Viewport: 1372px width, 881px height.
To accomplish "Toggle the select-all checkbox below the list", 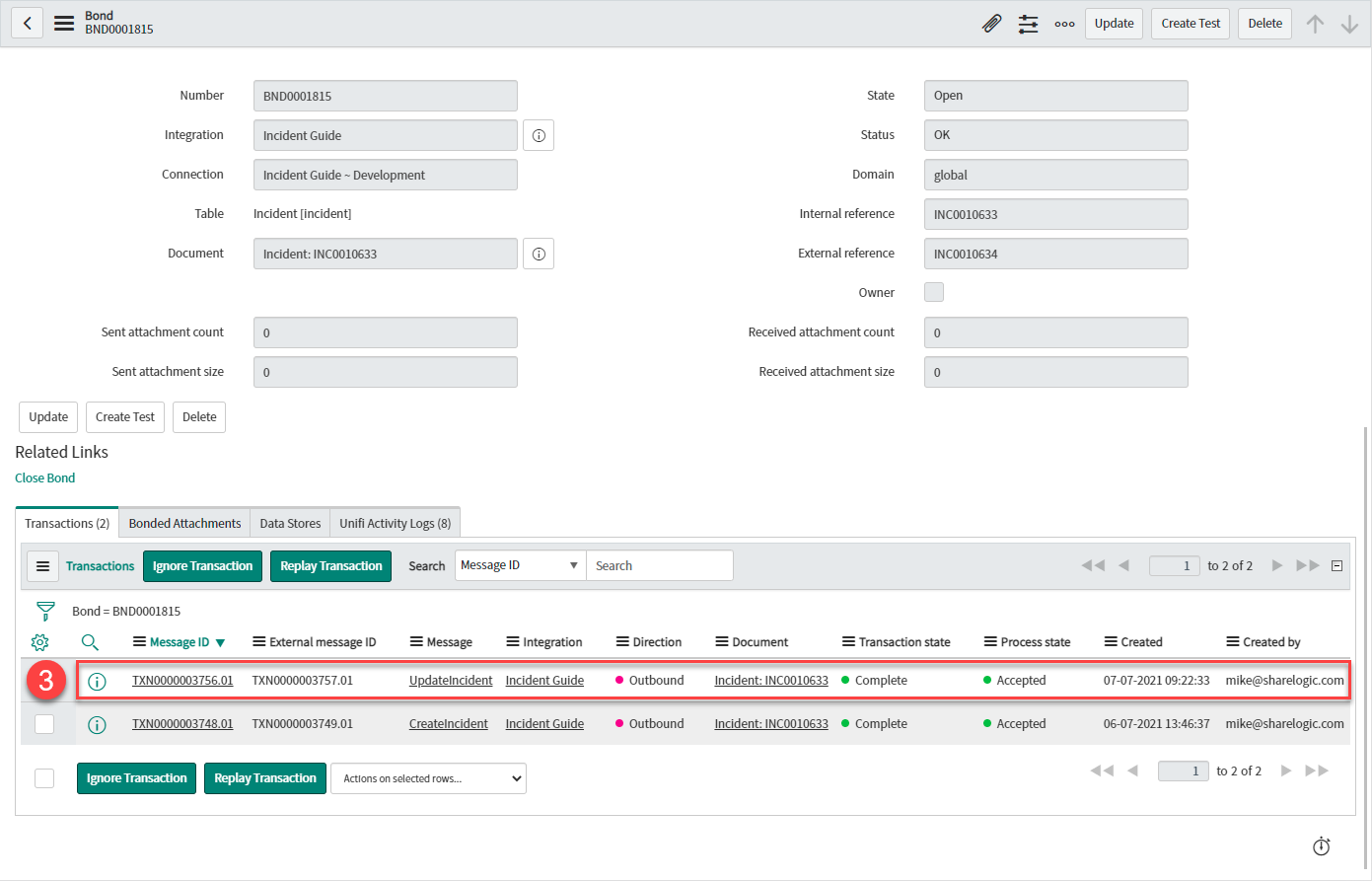I will [44, 778].
